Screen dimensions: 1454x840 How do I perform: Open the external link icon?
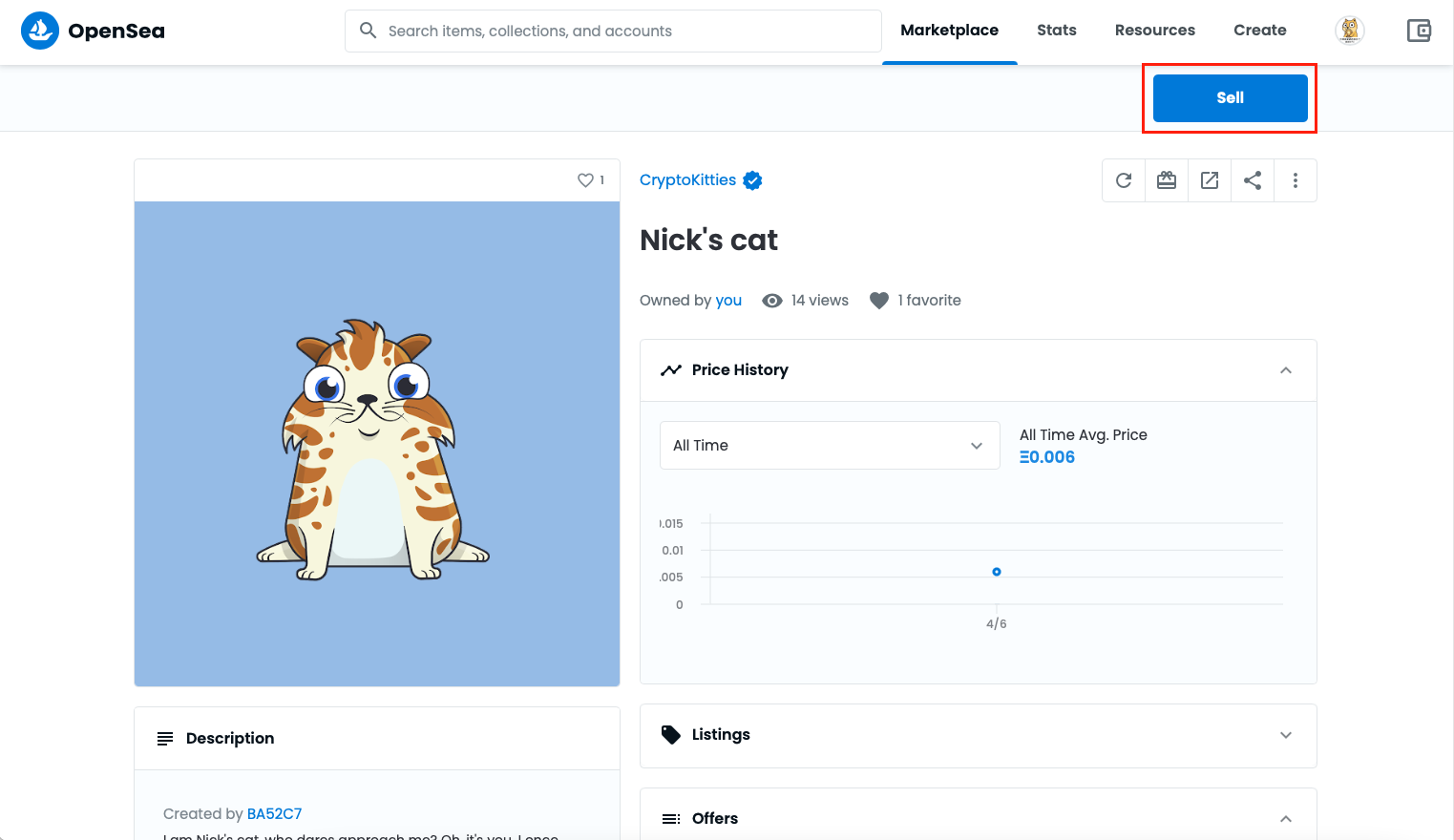[1210, 180]
